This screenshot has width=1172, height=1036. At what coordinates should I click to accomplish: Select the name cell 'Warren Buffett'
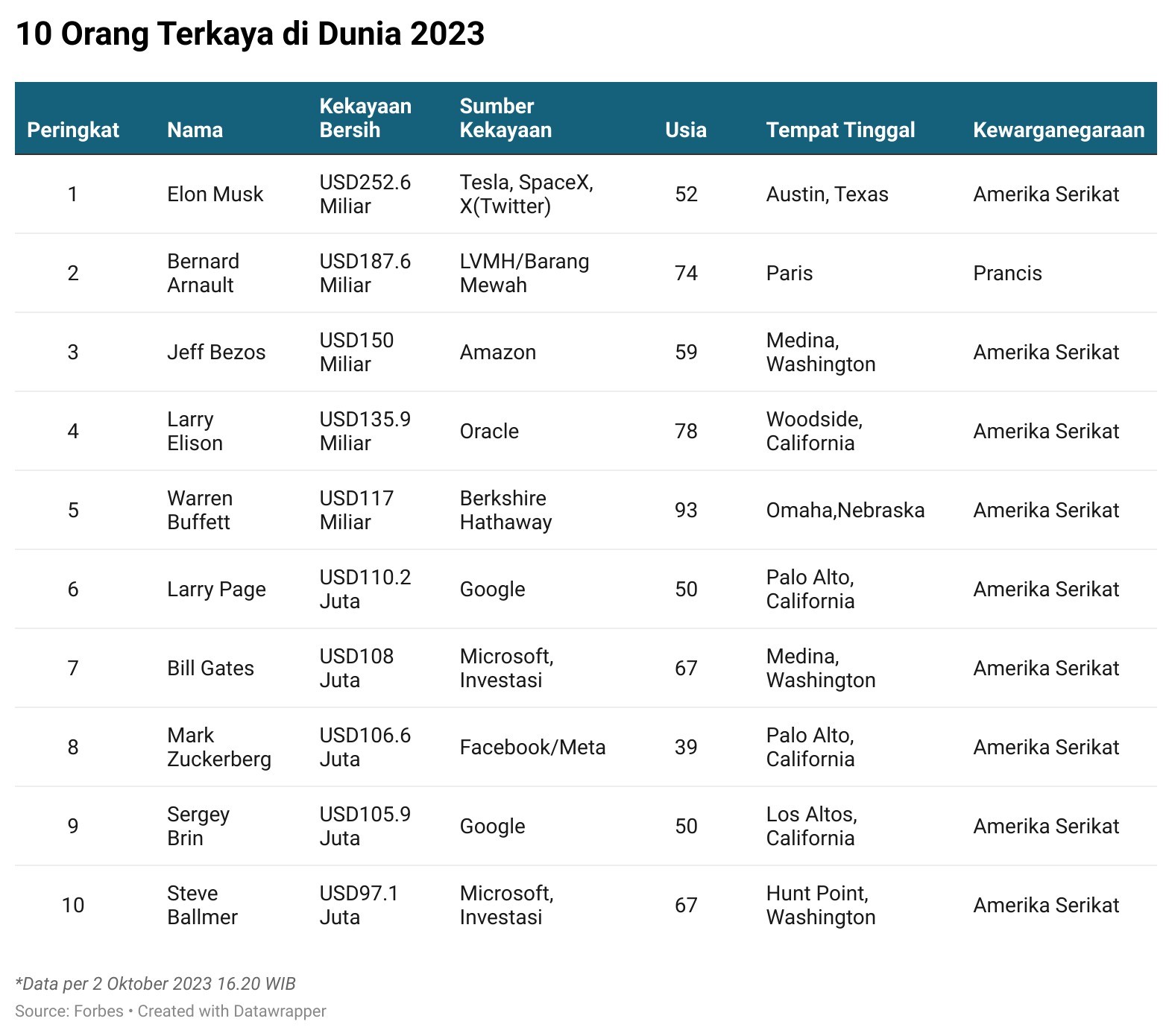click(x=200, y=511)
